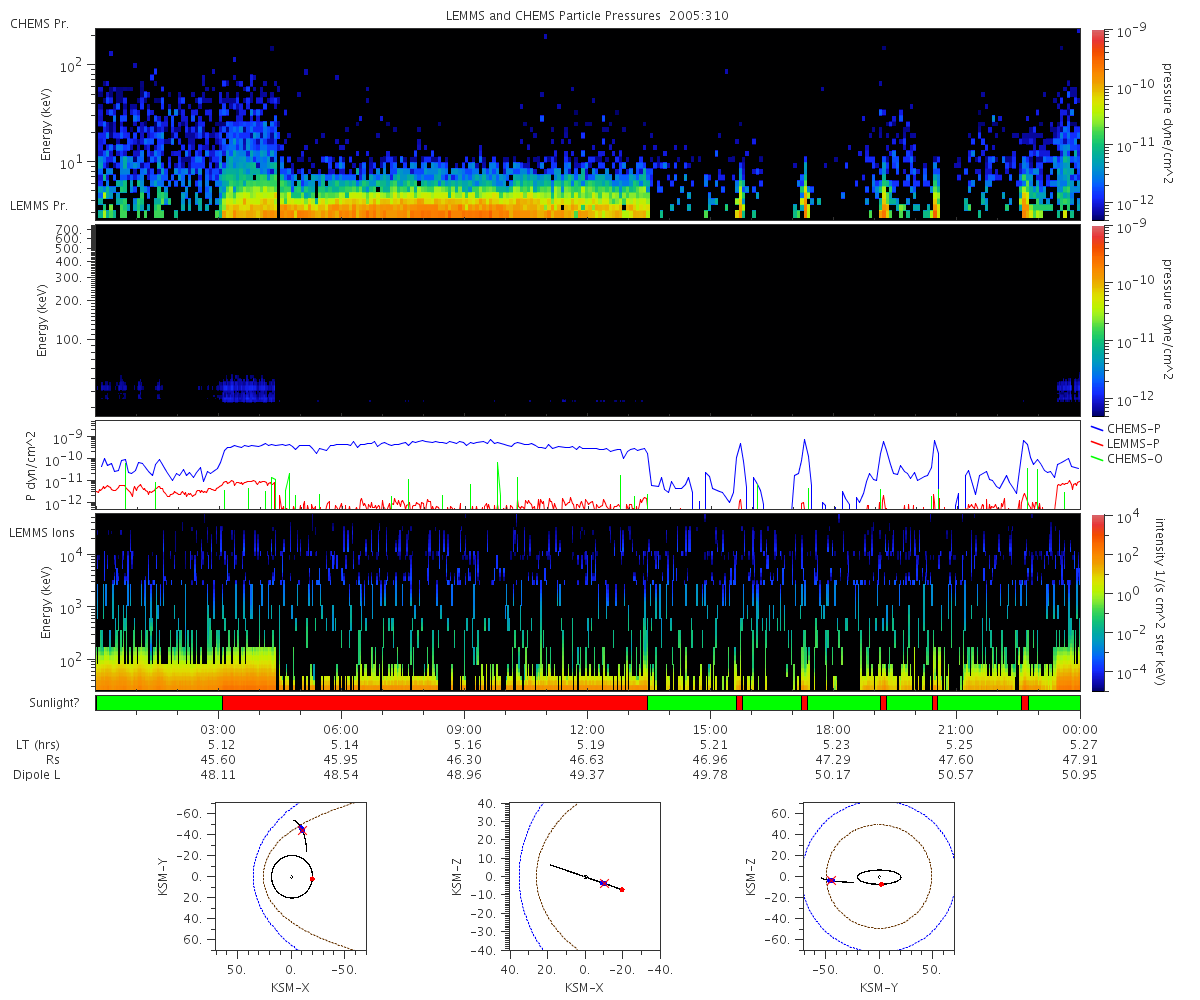Open the KSM-X versus KSM-Z trajectory plot
This screenshot has width=1200, height=1000.
585,876
